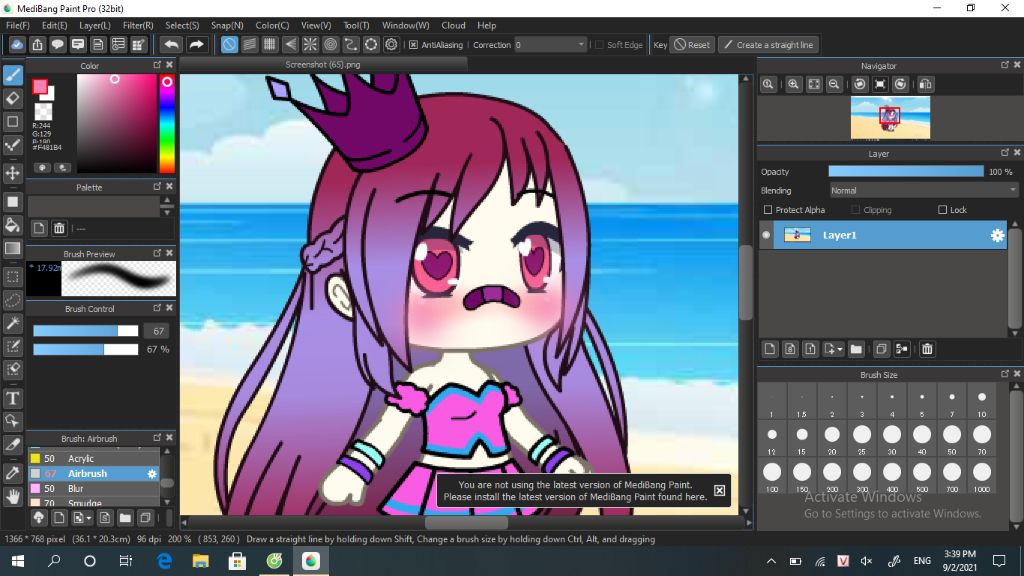Select the Brush tool in left toolbar

click(13, 75)
